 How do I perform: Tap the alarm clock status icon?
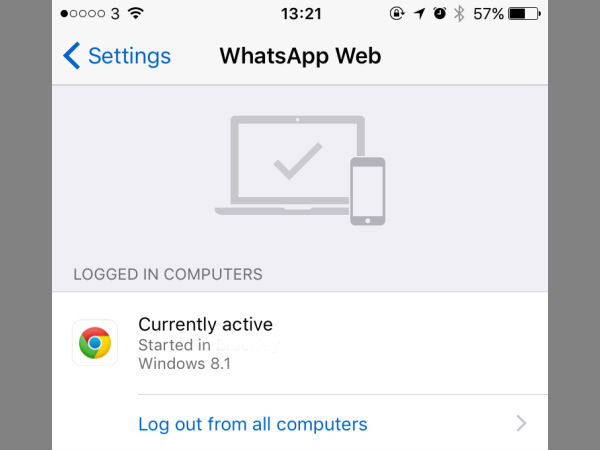pos(440,13)
